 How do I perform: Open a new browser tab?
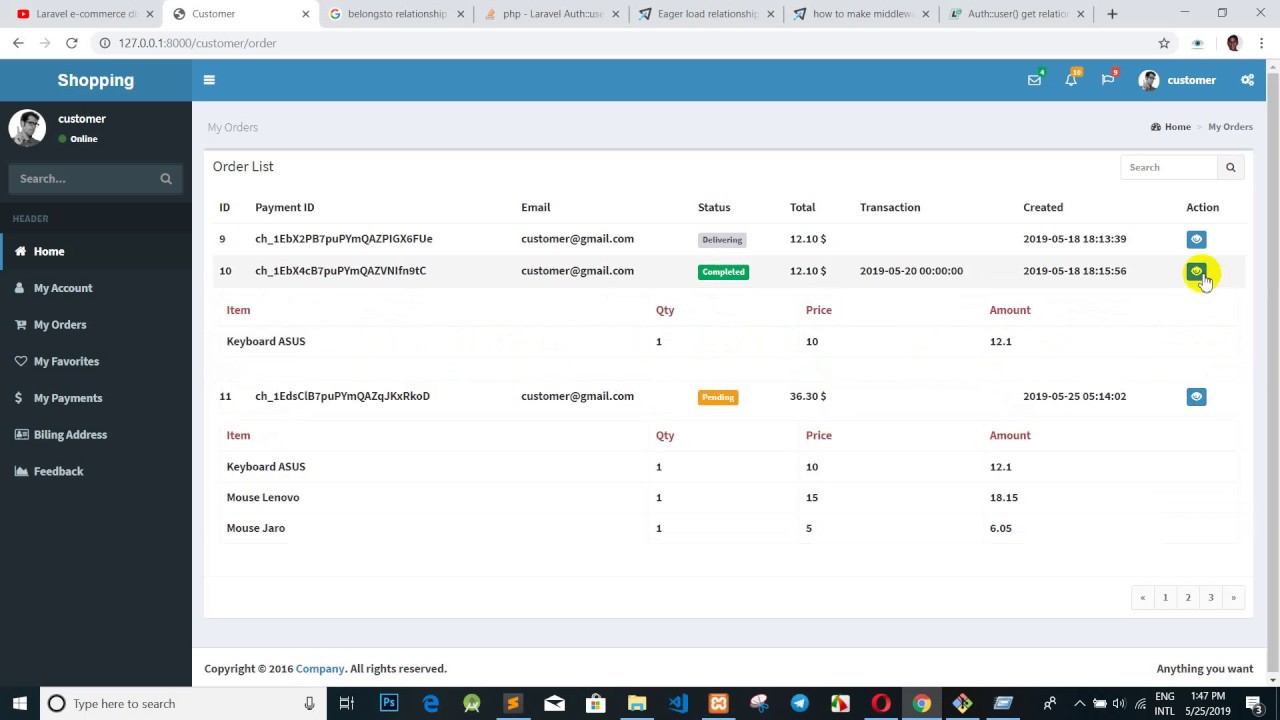click(x=1112, y=14)
